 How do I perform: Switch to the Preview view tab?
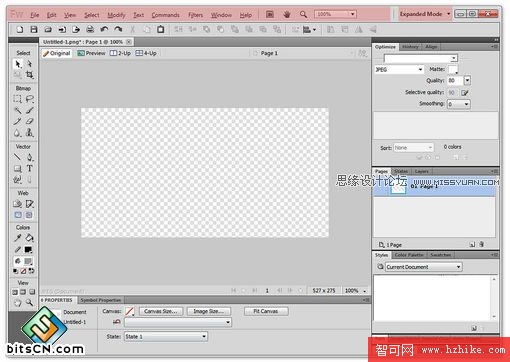tap(91, 53)
